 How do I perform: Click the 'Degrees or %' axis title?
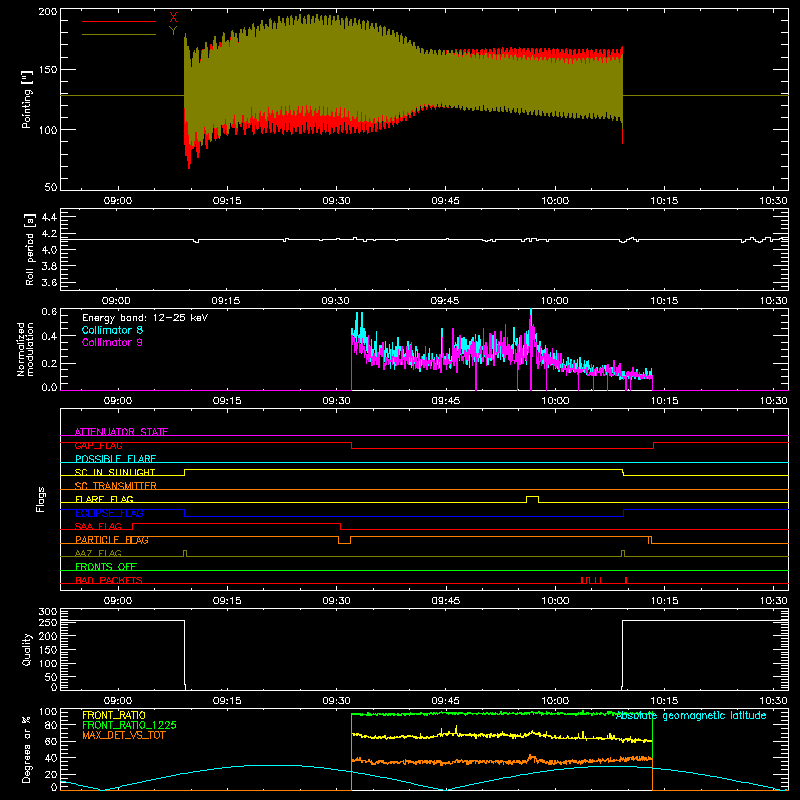26,749
